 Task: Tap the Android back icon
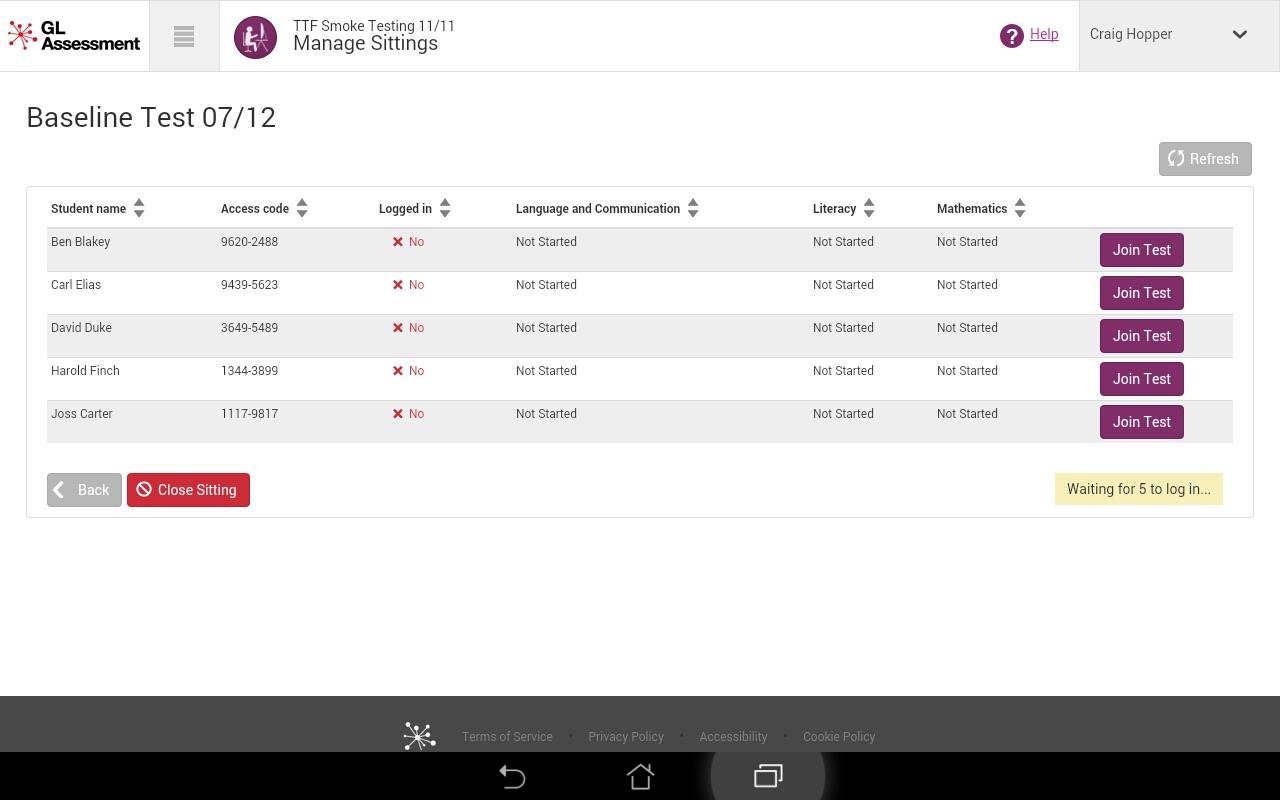512,776
